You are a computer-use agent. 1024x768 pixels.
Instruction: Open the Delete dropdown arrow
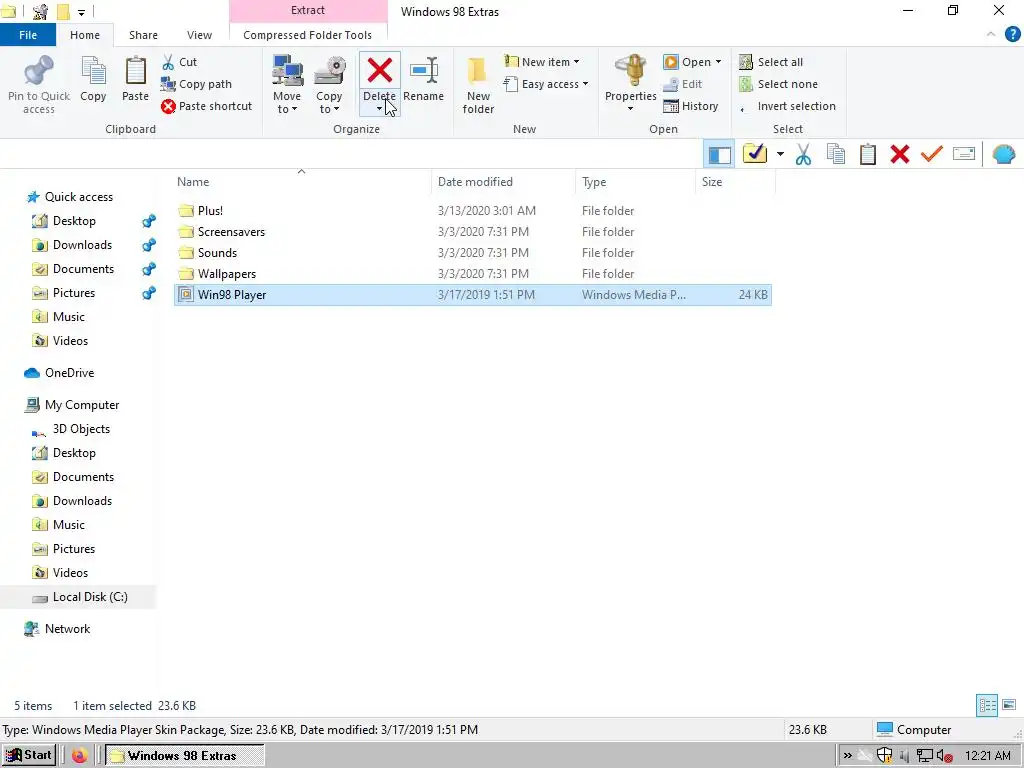point(379,109)
